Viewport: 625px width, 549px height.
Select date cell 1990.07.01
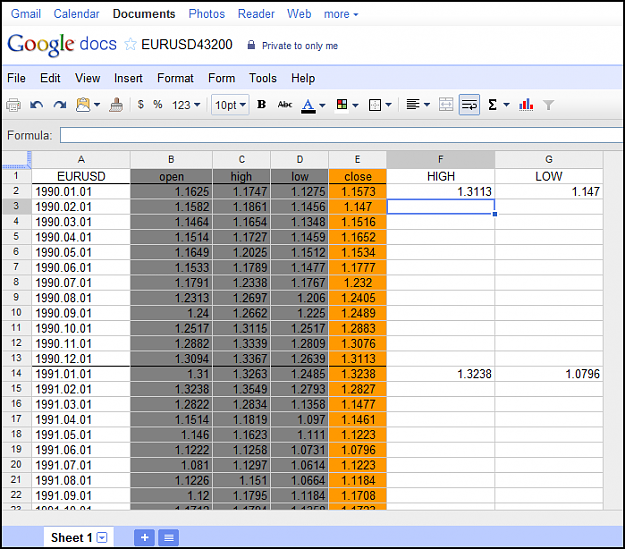[81, 283]
